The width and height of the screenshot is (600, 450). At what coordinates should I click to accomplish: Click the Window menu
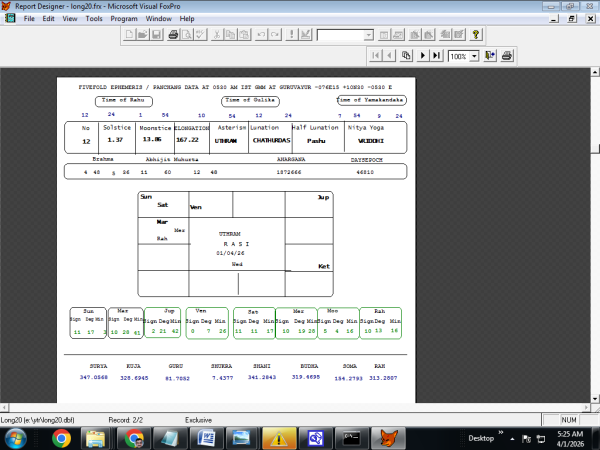(160, 18)
